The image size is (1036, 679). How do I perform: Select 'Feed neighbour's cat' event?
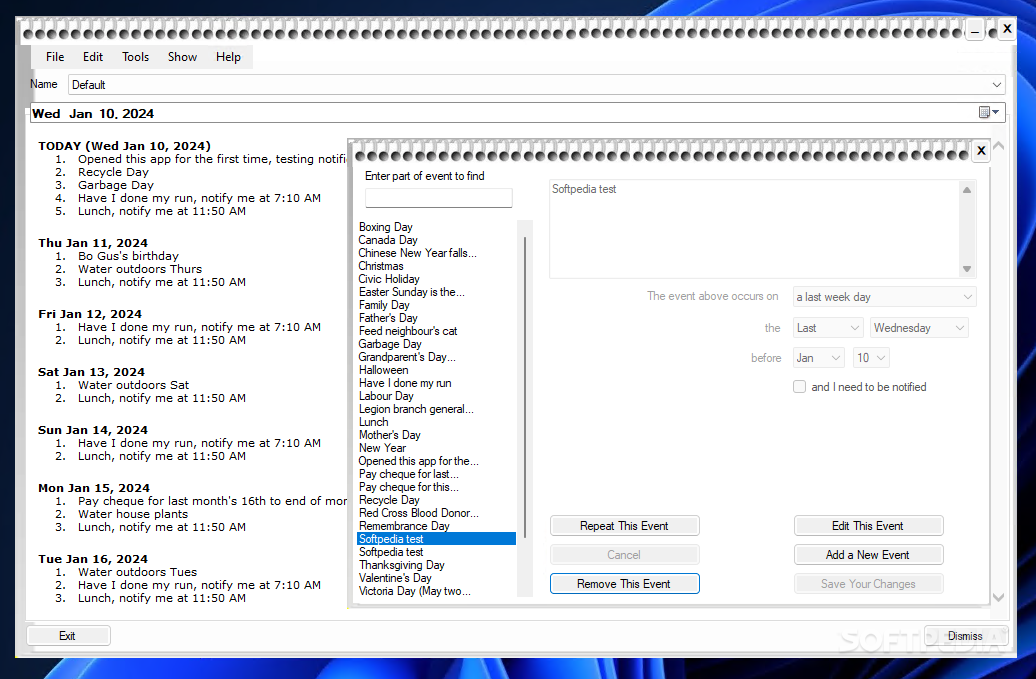pos(408,331)
